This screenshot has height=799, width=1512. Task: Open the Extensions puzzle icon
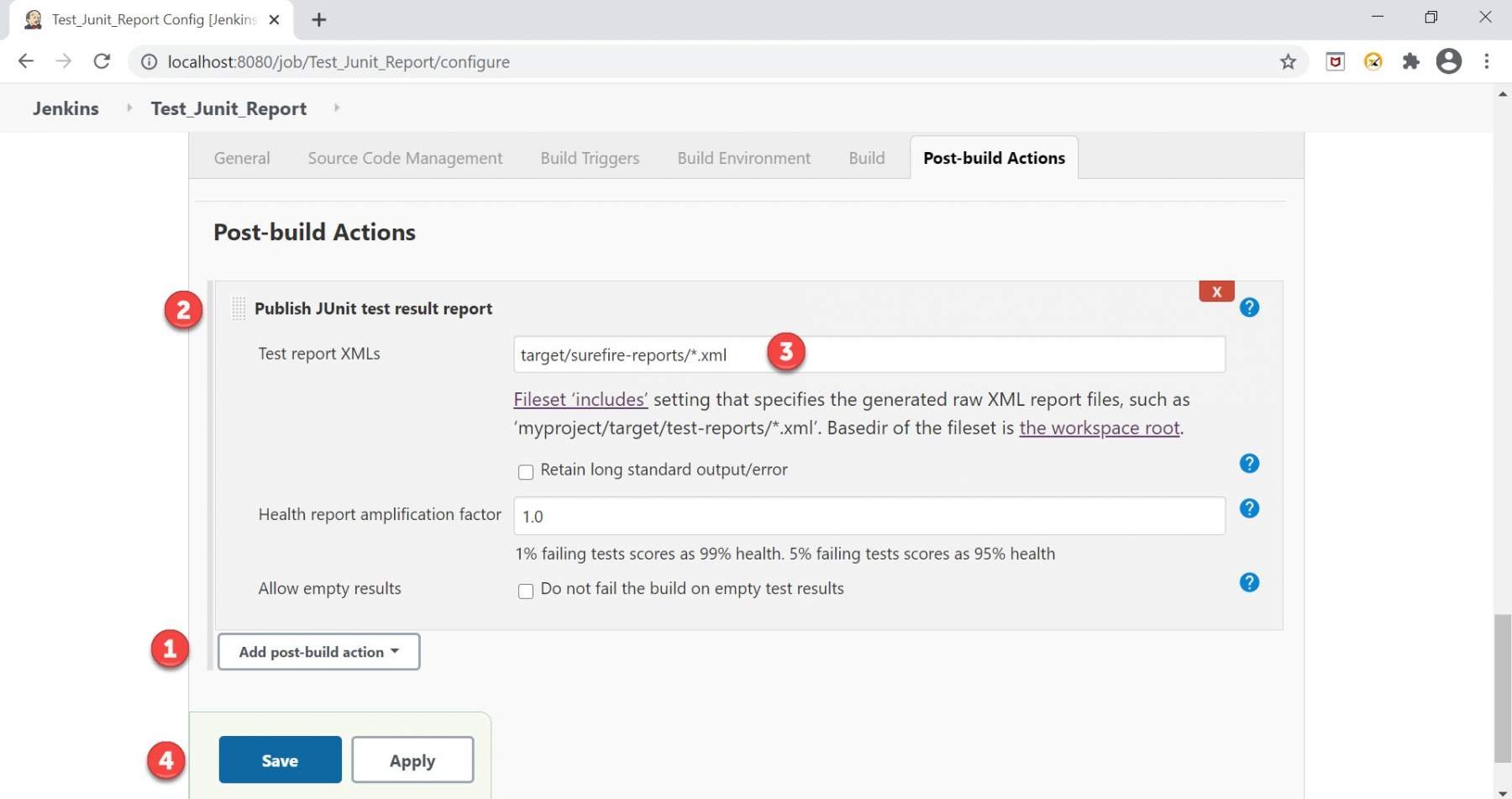tap(1411, 61)
